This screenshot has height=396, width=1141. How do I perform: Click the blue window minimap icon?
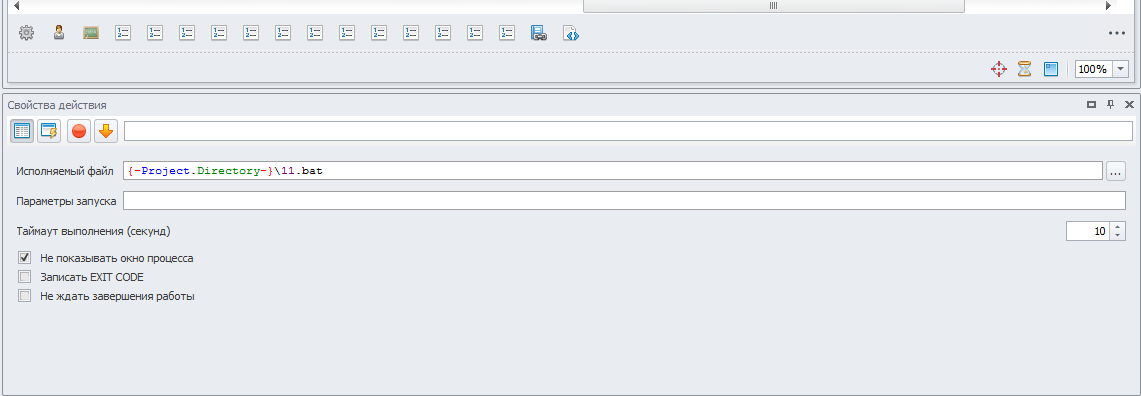coord(1050,69)
